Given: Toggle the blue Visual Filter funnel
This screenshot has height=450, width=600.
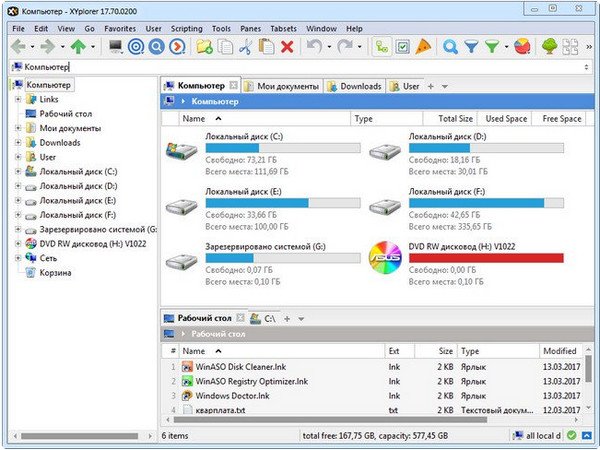Looking at the screenshot, I should 471,47.
